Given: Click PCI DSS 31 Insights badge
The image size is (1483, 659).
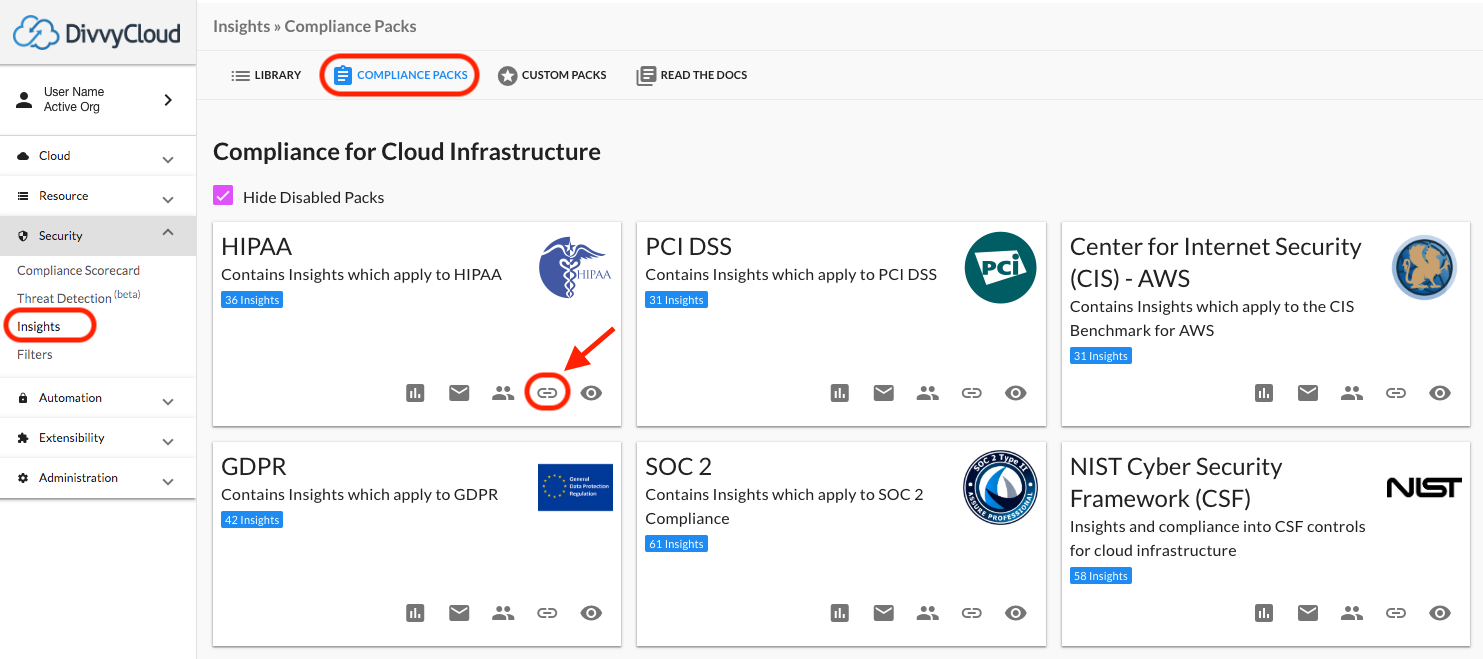Looking at the screenshot, I should (676, 300).
